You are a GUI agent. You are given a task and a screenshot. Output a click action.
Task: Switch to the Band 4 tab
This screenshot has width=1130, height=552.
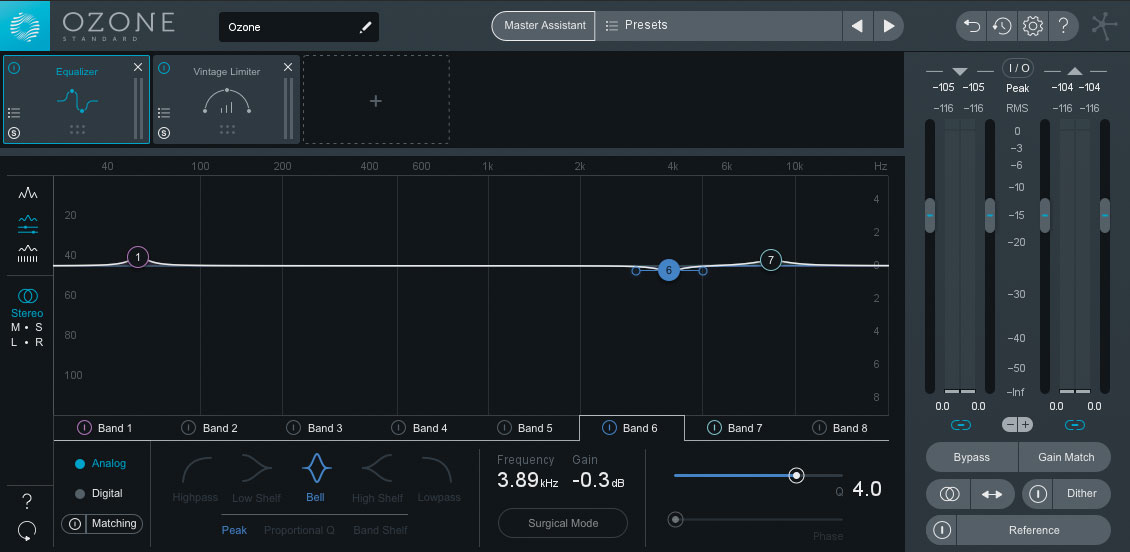(422, 428)
